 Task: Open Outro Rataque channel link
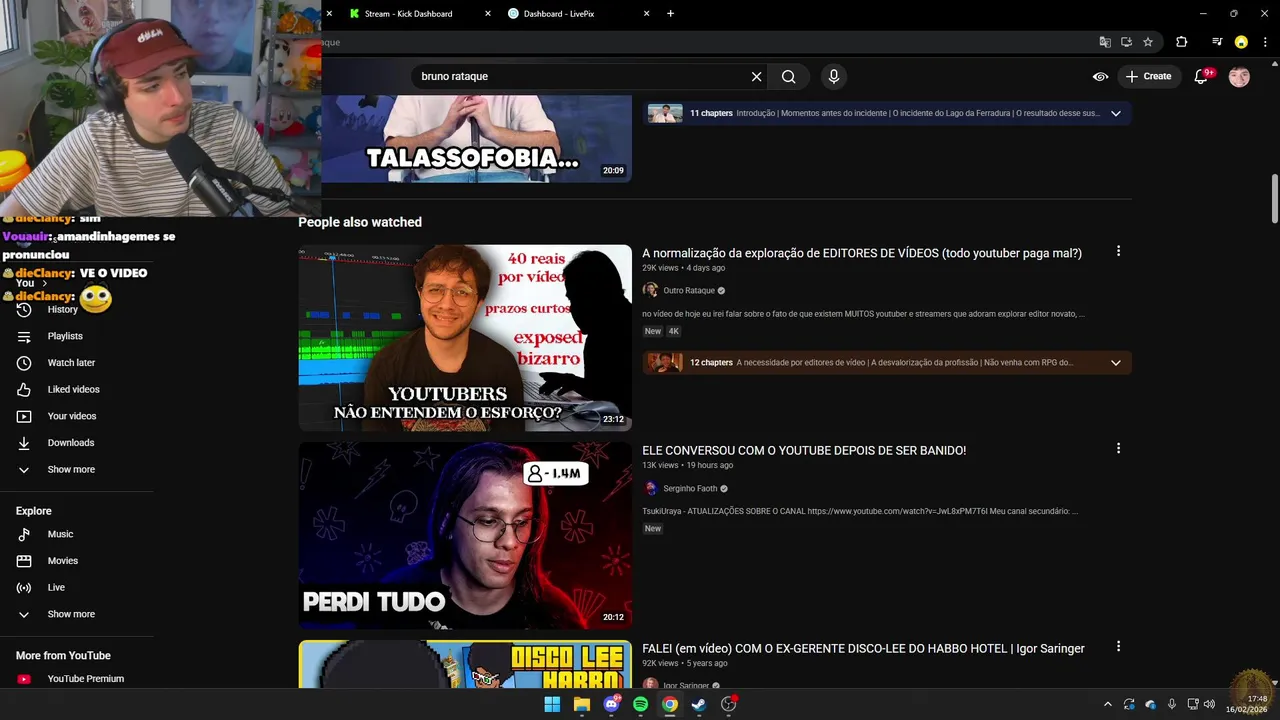pos(689,290)
